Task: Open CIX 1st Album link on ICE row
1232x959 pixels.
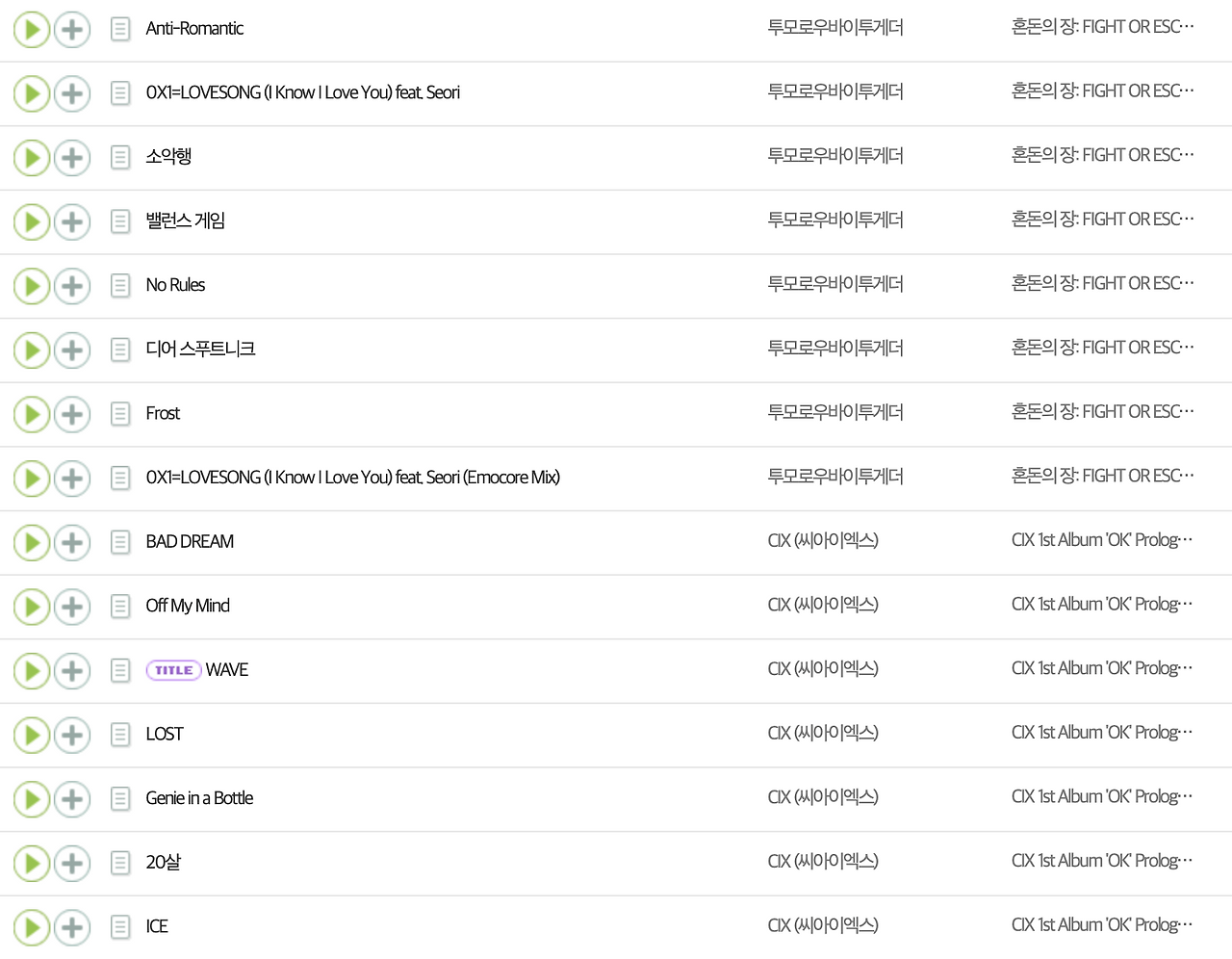Action: (1102, 925)
